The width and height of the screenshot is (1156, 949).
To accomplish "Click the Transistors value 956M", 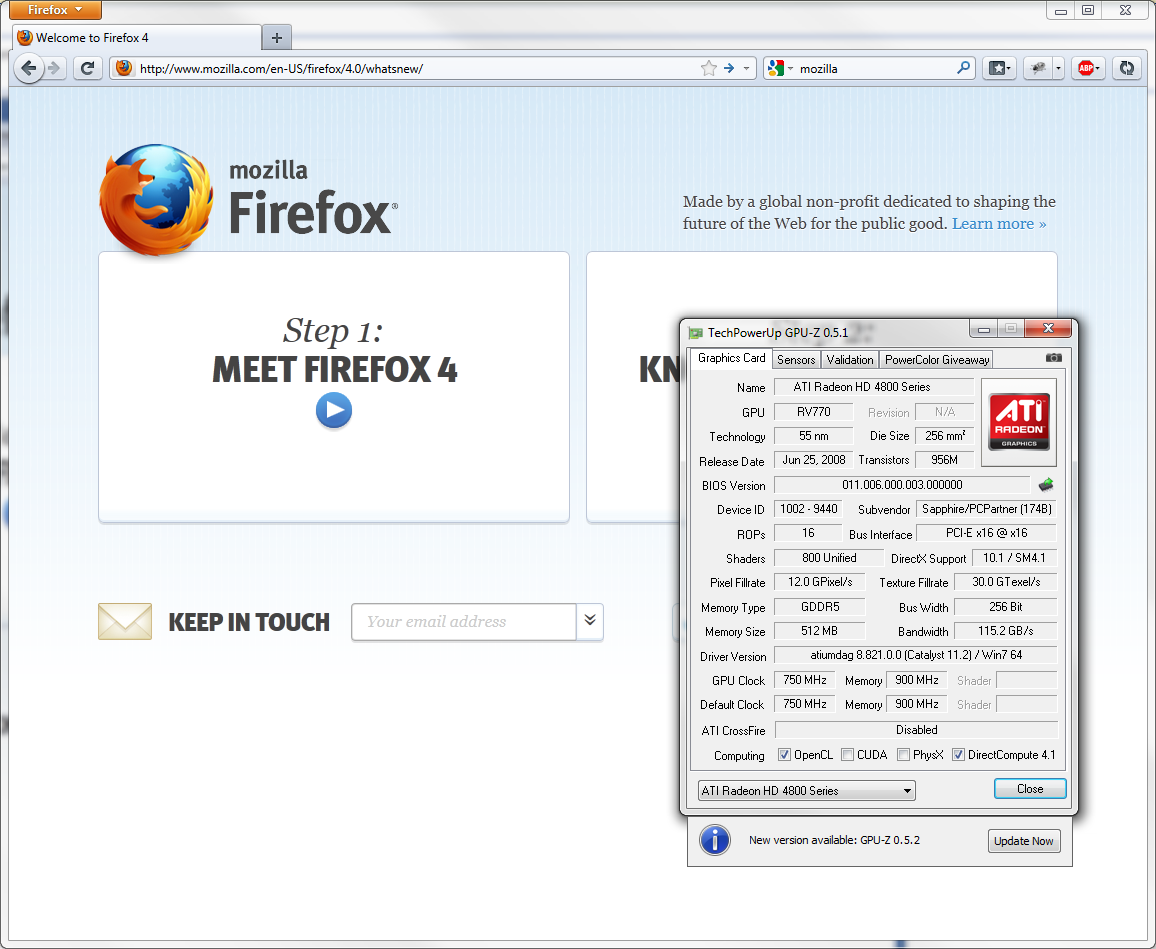I will [x=944, y=460].
